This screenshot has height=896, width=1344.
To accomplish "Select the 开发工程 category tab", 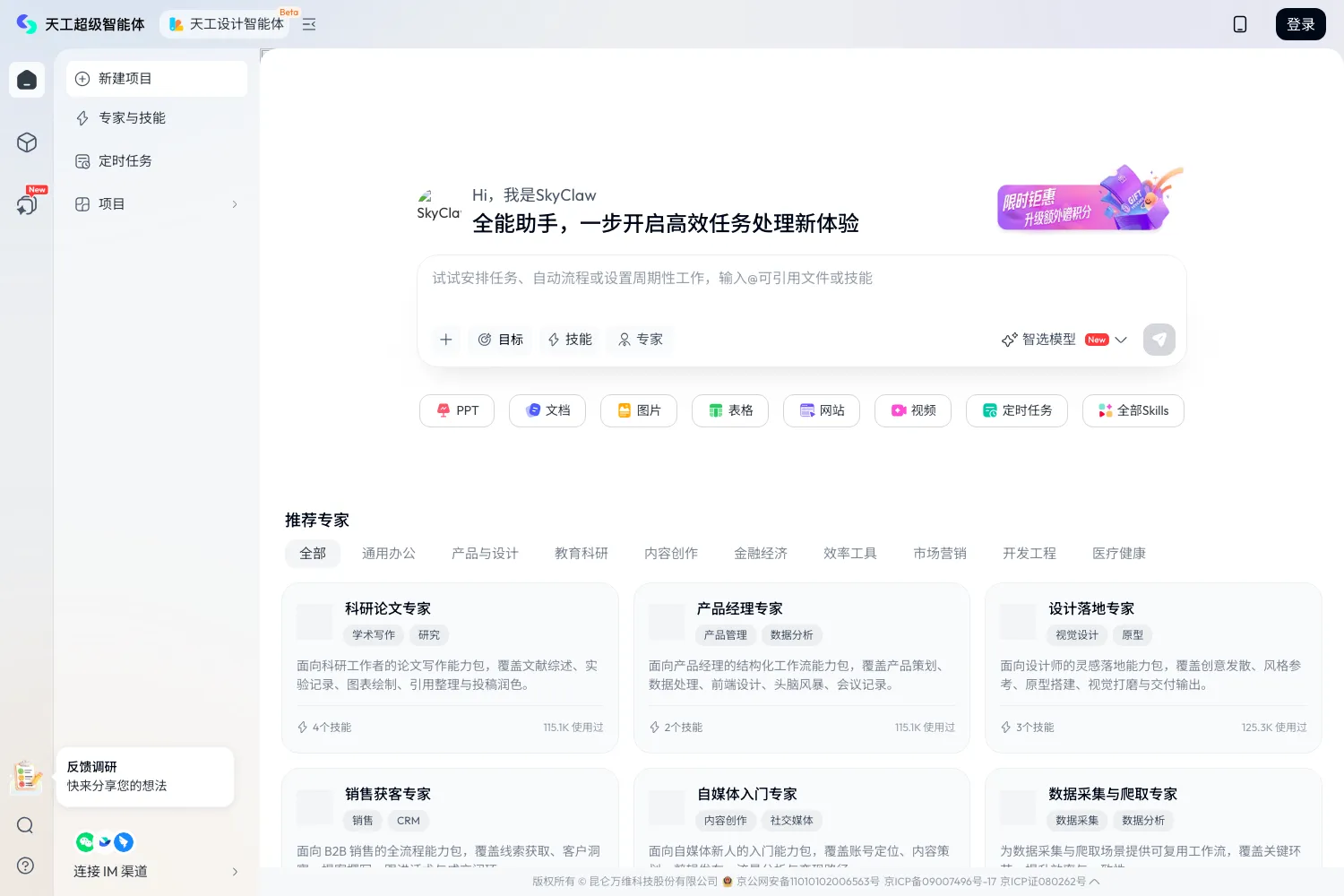I will pyautogui.click(x=1030, y=554).
